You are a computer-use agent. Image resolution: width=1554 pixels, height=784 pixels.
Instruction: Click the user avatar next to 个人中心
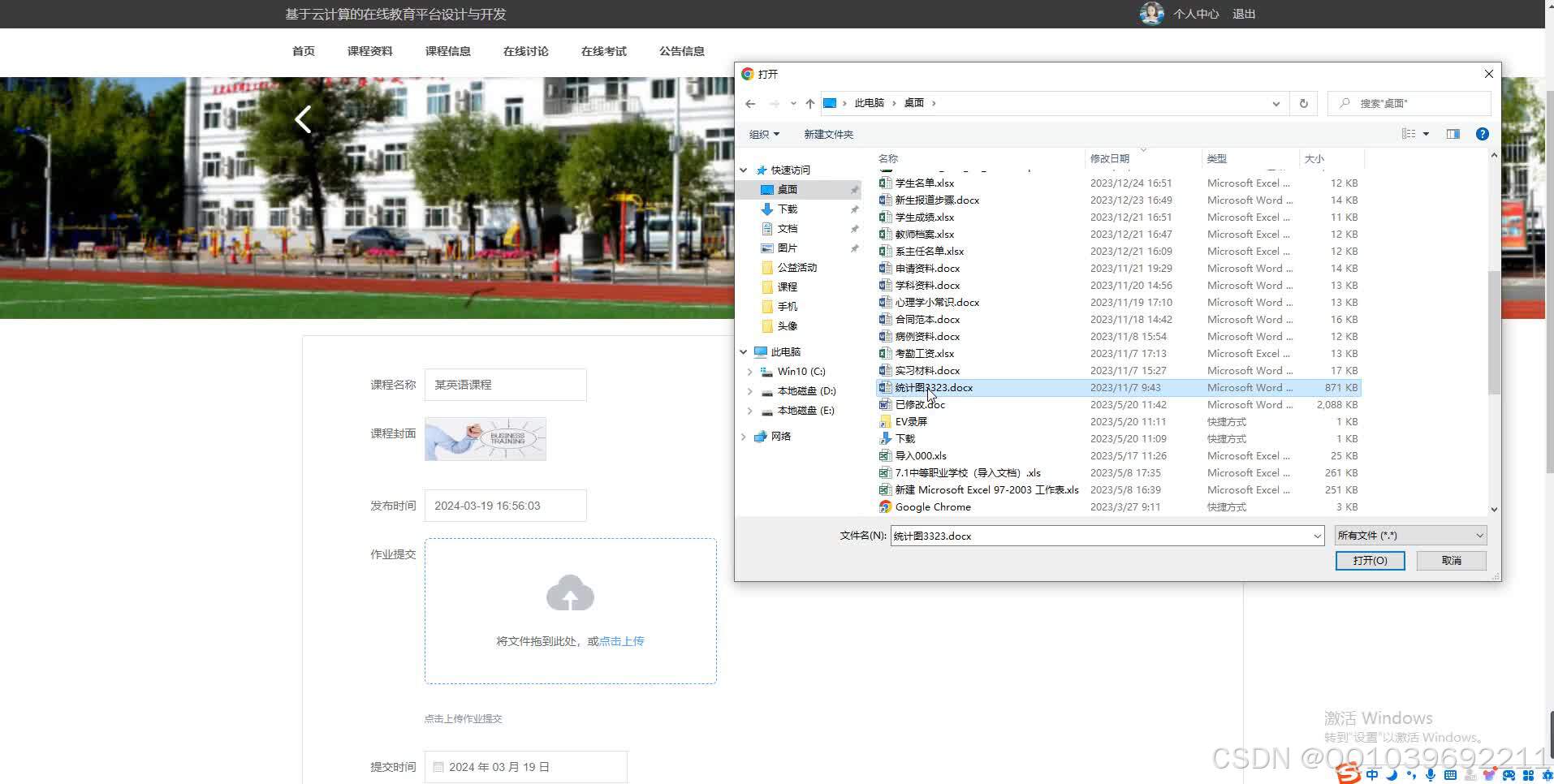tap(1151, 13)
